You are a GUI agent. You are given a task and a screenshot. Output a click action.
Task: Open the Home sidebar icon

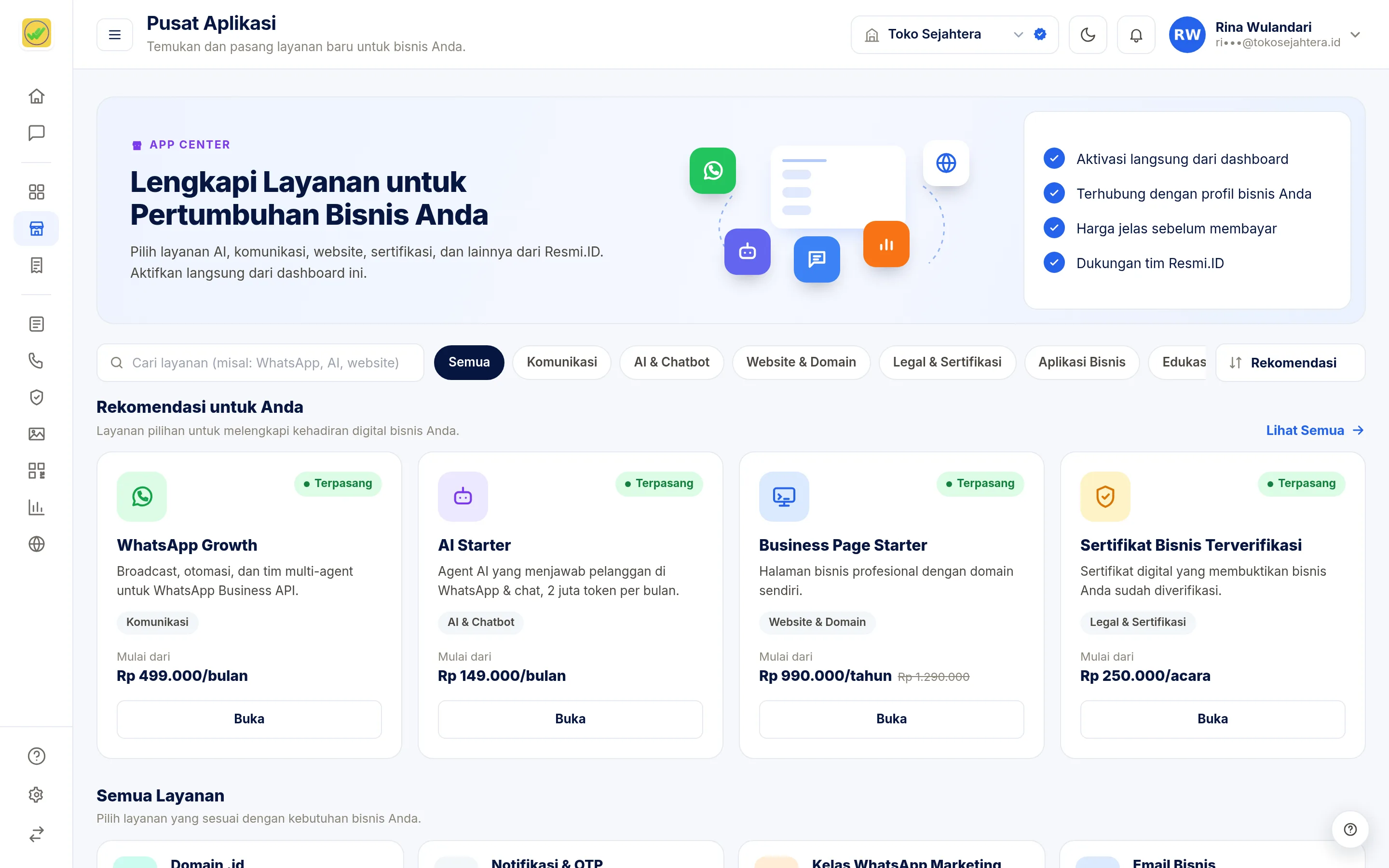[36, 96]
